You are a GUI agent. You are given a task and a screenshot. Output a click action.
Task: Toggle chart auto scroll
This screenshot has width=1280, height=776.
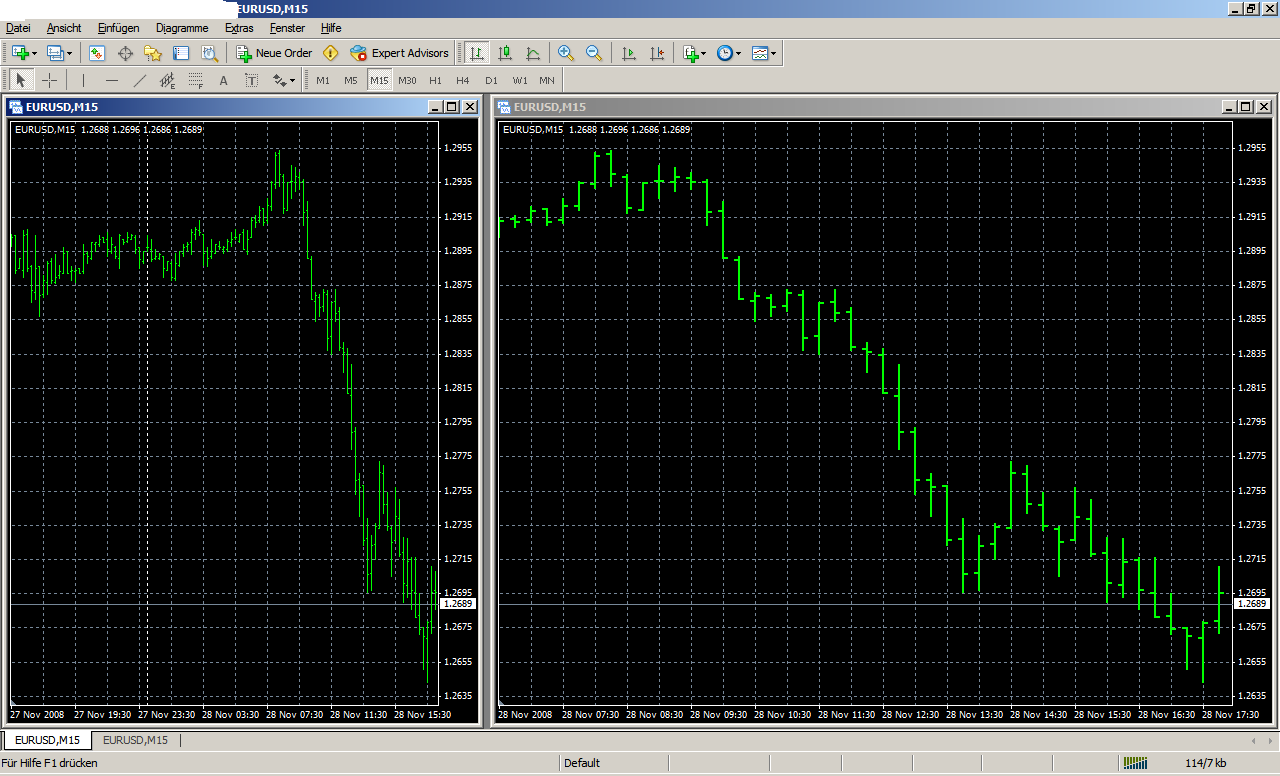pos(628,53)
